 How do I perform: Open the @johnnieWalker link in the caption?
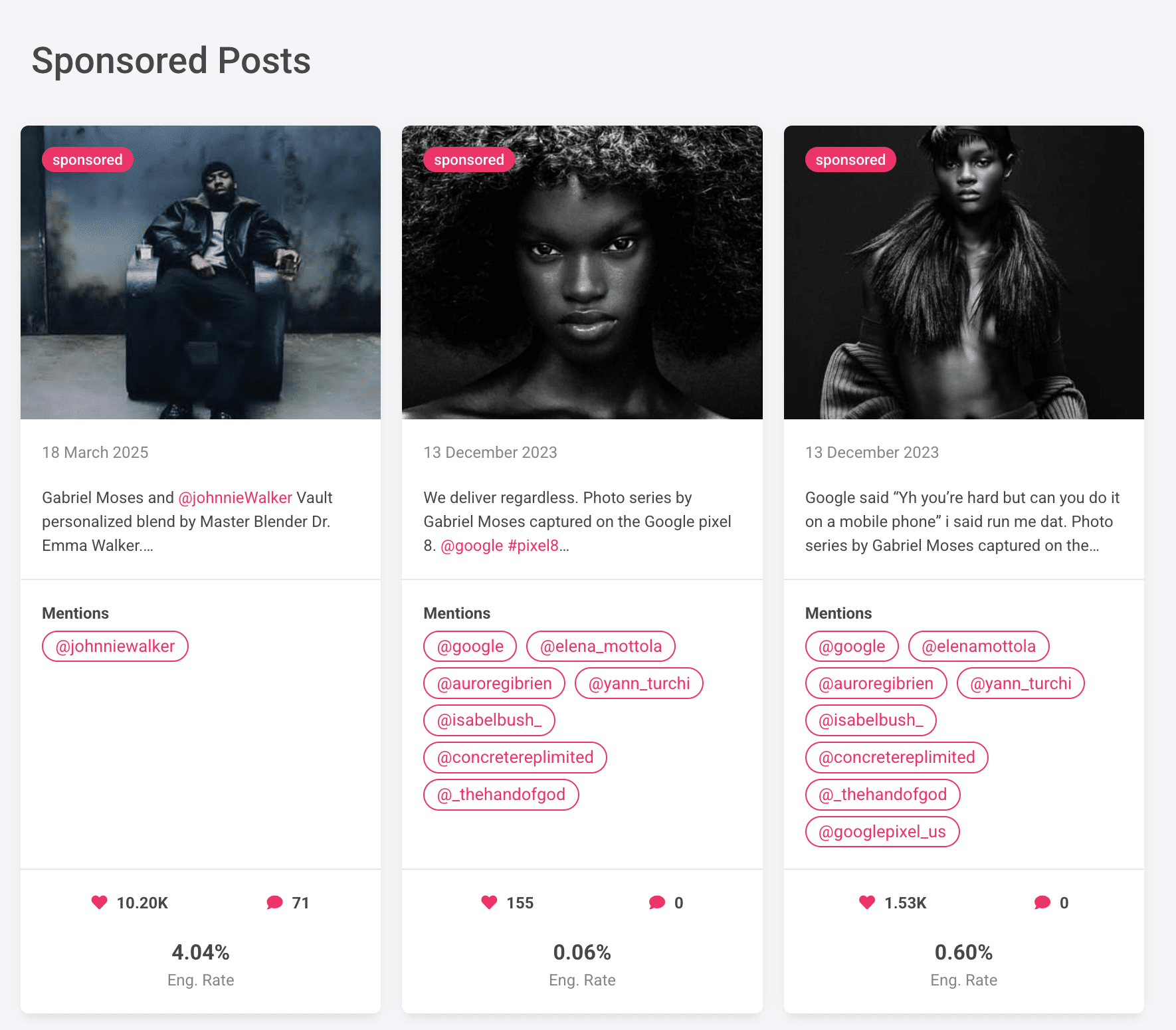click(x=235, y=498)
